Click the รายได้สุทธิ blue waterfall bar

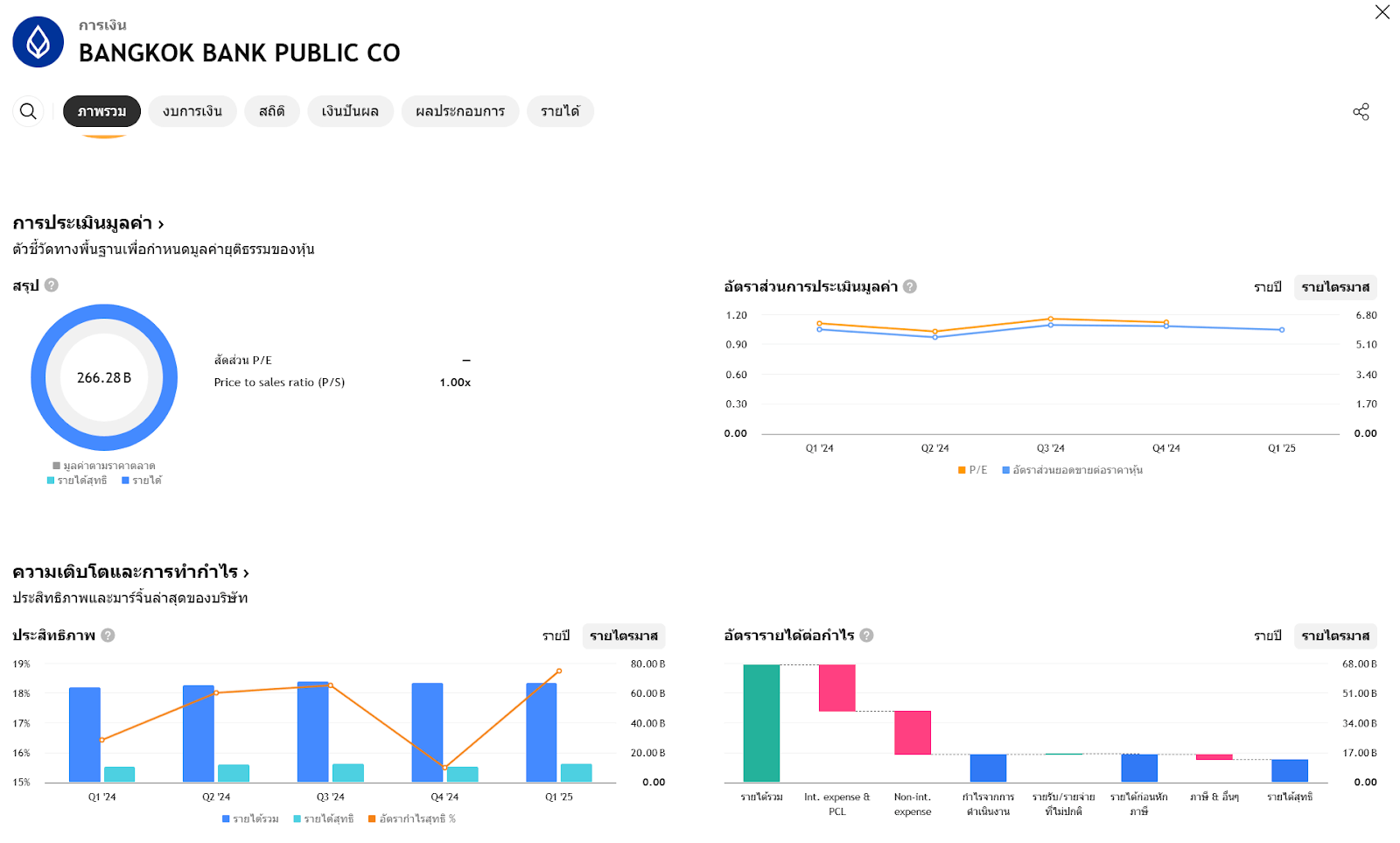1290,770
